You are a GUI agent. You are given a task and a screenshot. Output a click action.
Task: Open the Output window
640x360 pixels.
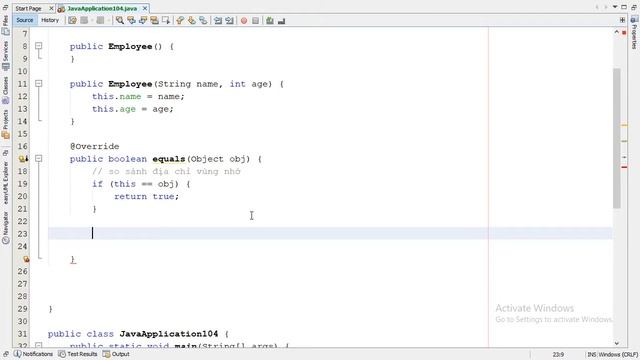[116, 354]
